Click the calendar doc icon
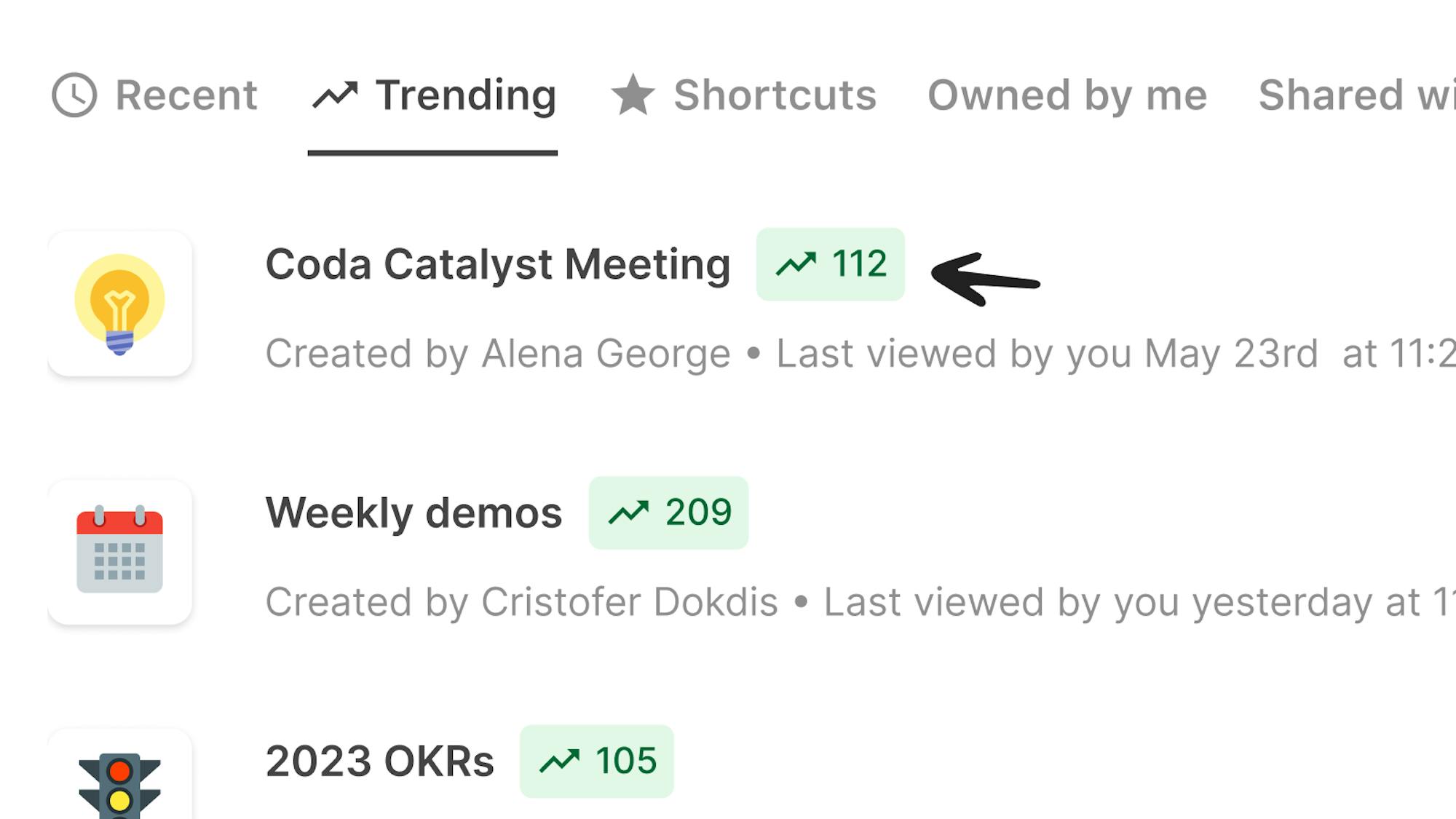The image size is (1456, 819). (119, 552)
